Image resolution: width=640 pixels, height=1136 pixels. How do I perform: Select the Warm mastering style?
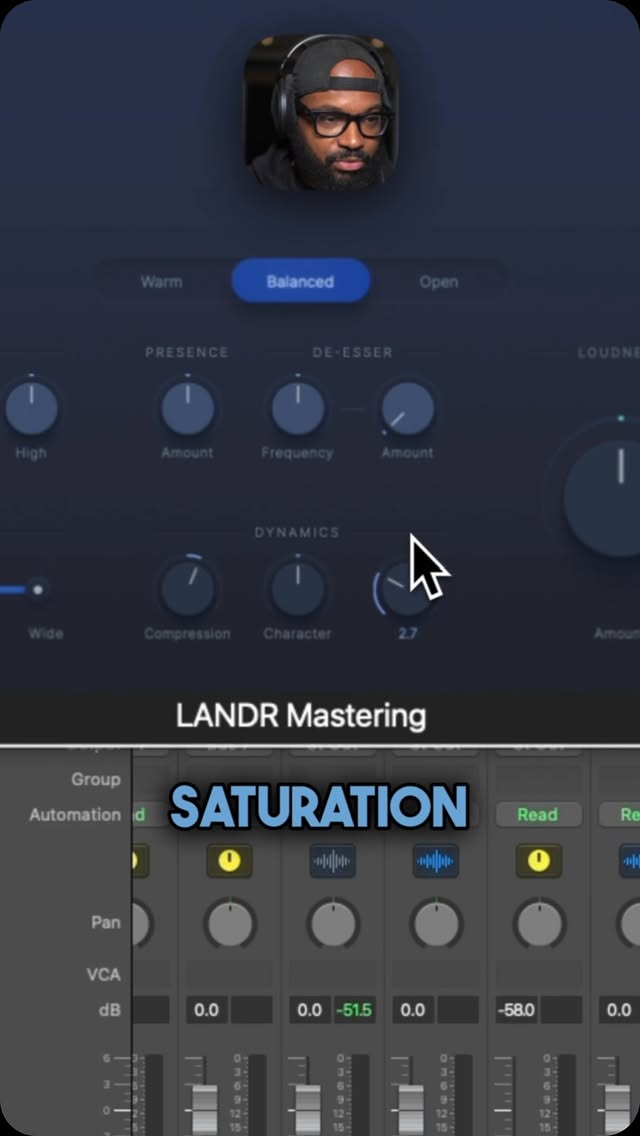pos(162,282)
